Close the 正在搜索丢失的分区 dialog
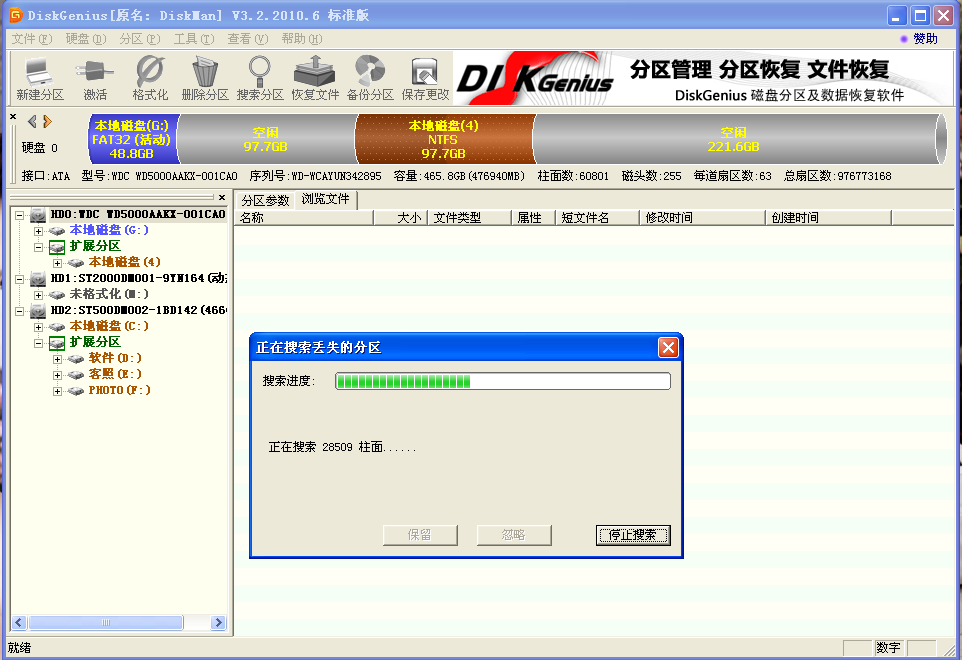Viewport: 962px width, 660px height. pos(668,348)
